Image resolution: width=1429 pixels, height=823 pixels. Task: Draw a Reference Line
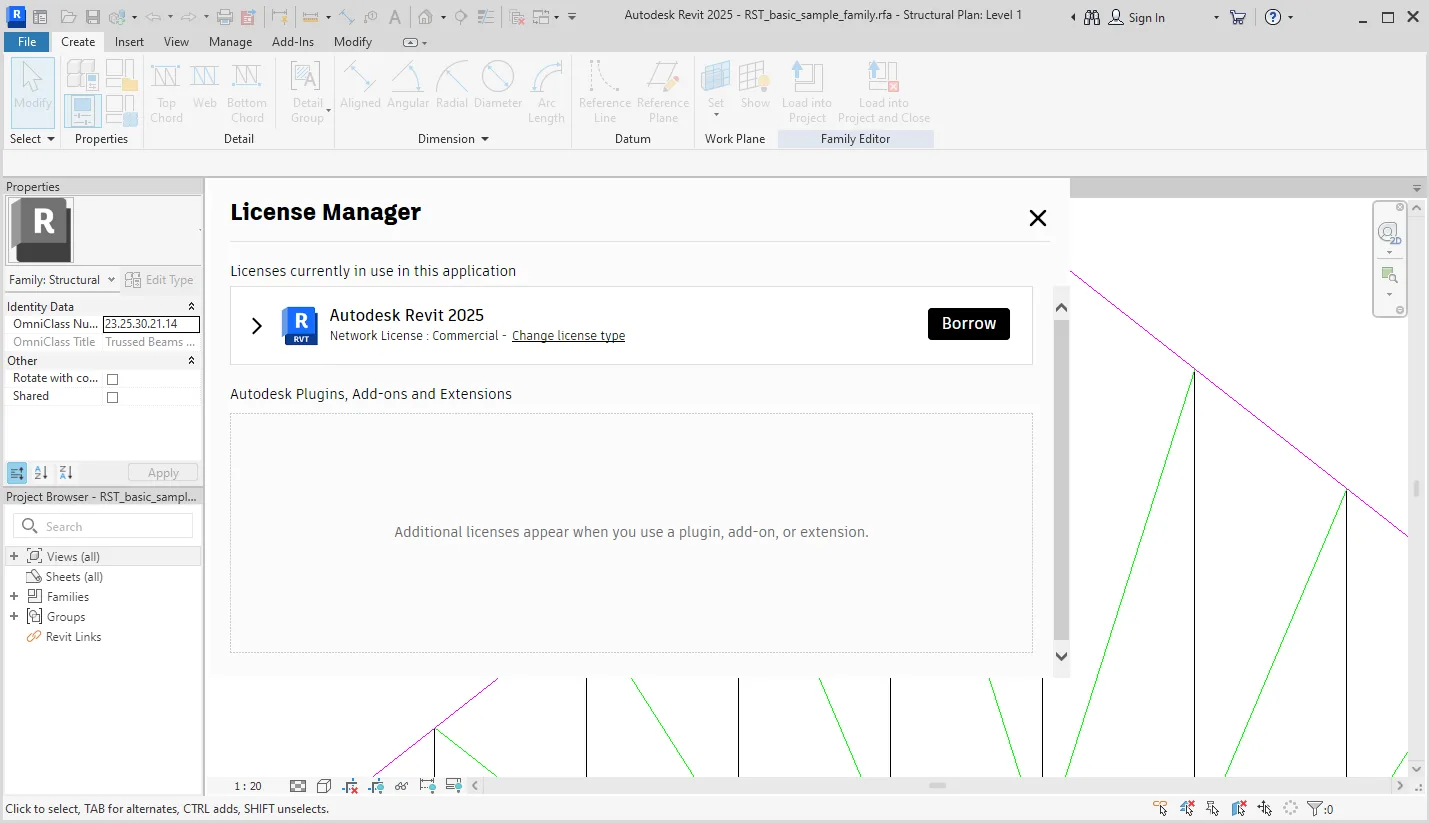(605, 91)
